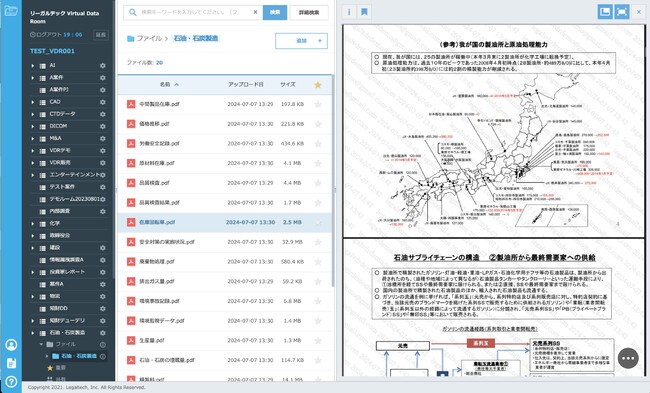This screenshot has width=650, height=393.
Task: Show info for the ファイル tree folder
Action: click(102, 344)
